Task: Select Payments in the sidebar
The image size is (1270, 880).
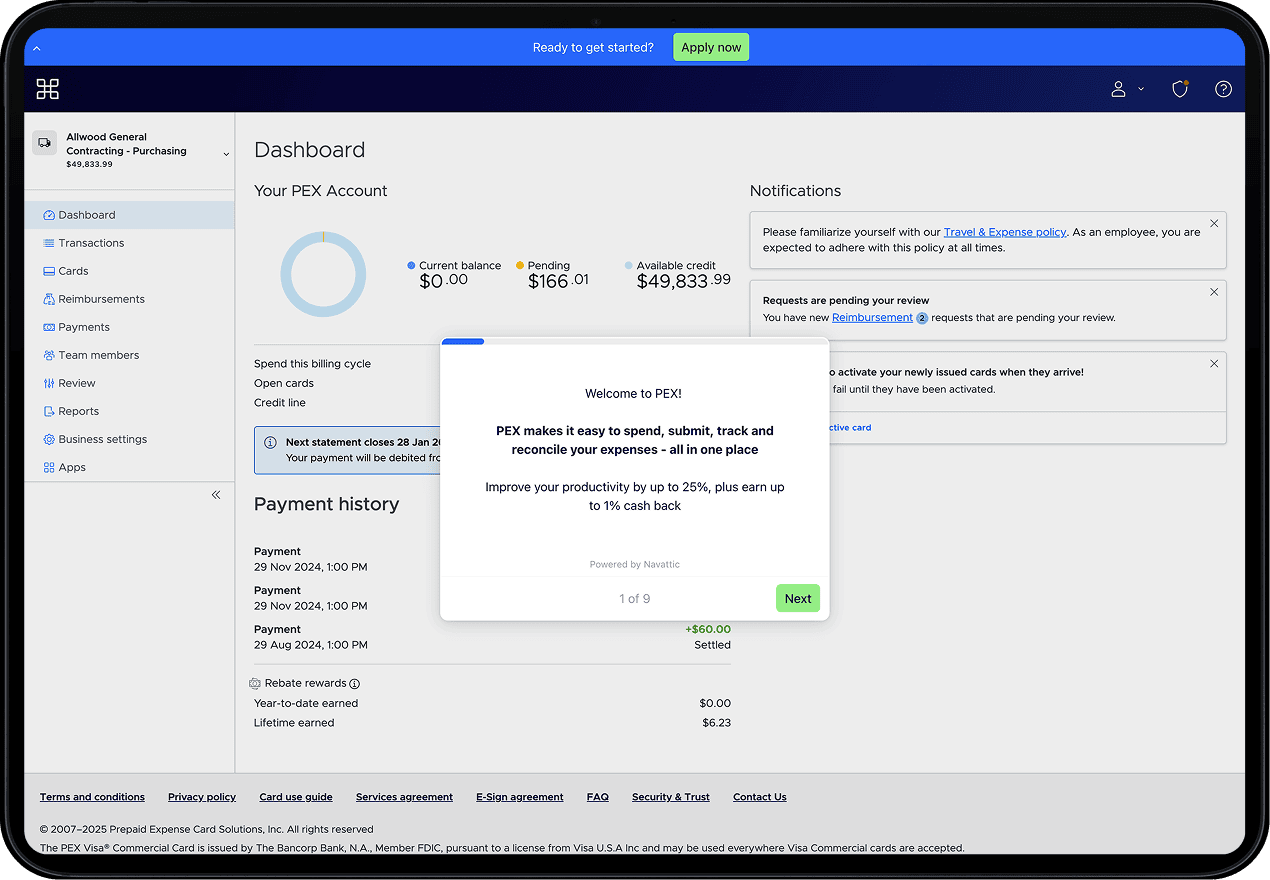Action: (x=84, y=327)
